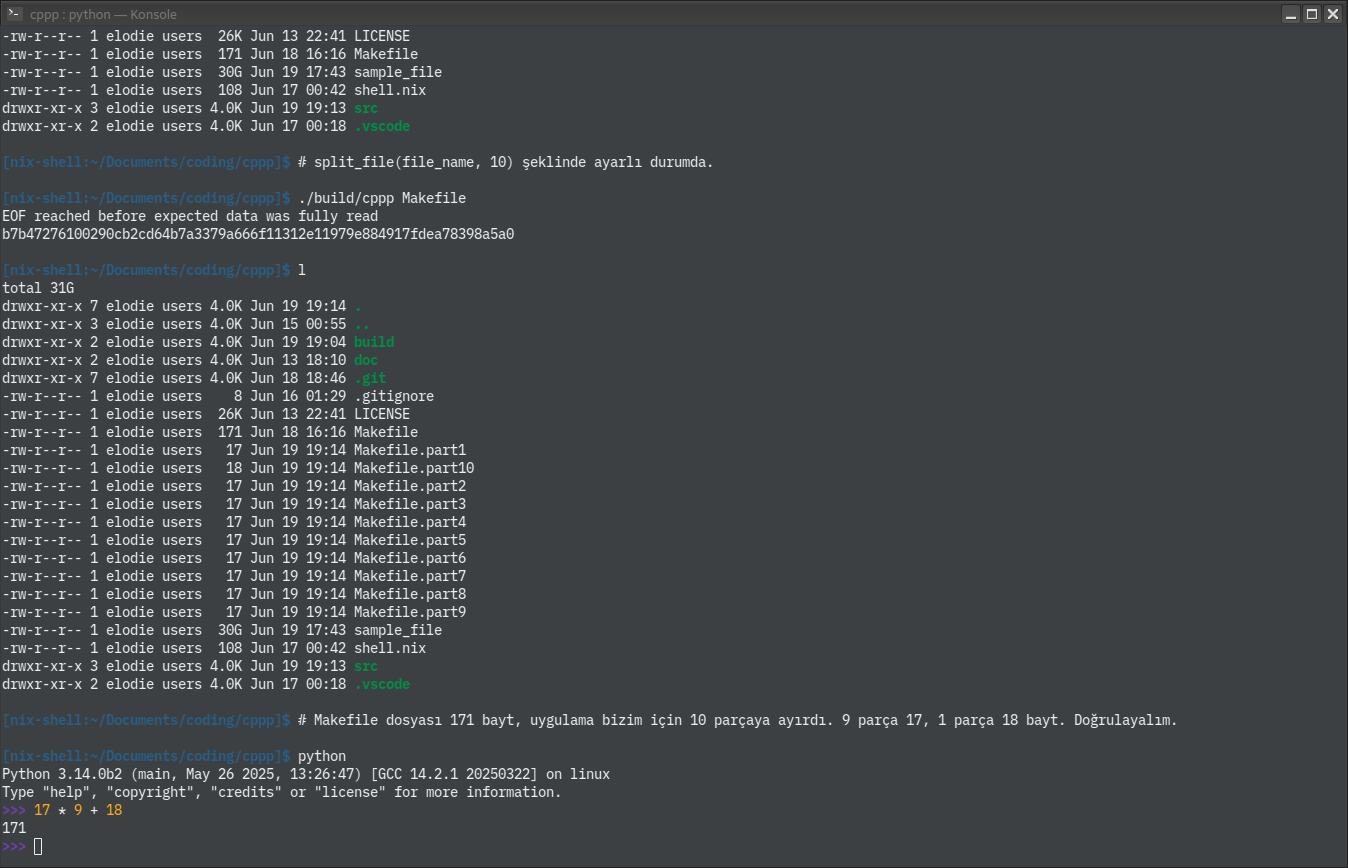Image resolution: width=1348 pixels, height=868 pixels.
Task: Maximize the Konsole window
Action: (x=1312, y=13)
